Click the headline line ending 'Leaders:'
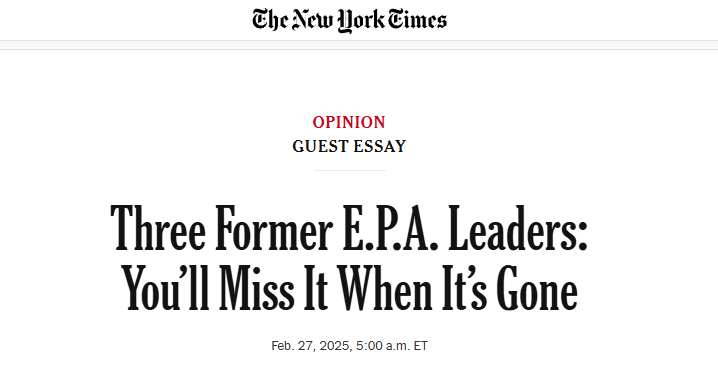The width and height of the screenshot is (718, 379). tap(349, 228)
